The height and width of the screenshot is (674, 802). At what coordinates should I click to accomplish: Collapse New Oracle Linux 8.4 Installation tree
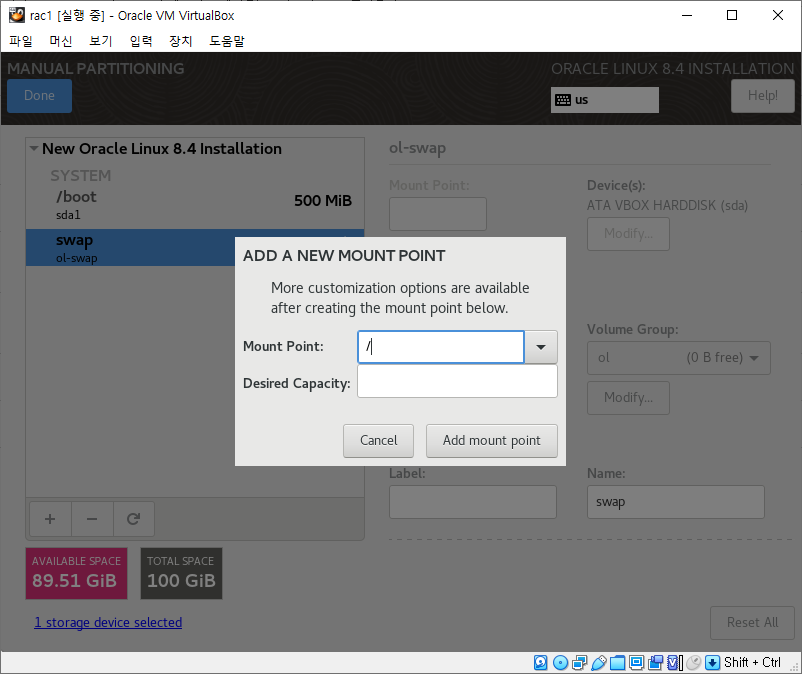(34, 149)
